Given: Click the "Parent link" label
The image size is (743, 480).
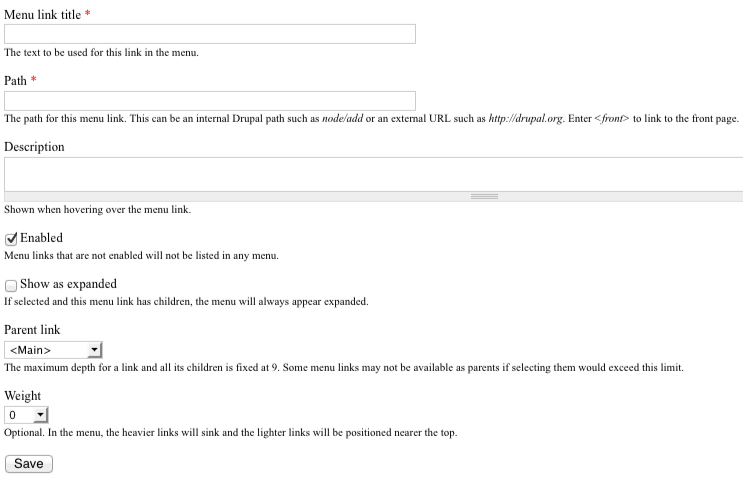Looking at the screenshot, I should coord(32,330).
